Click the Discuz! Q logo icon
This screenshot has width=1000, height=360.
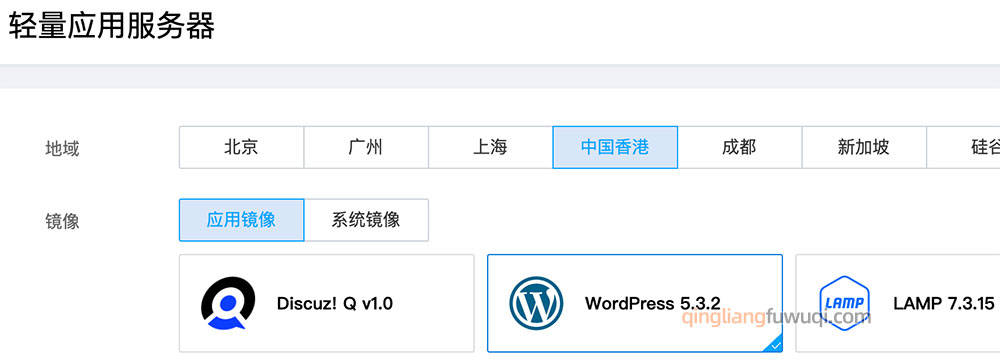pyautogui.click(x=228, y=303)
